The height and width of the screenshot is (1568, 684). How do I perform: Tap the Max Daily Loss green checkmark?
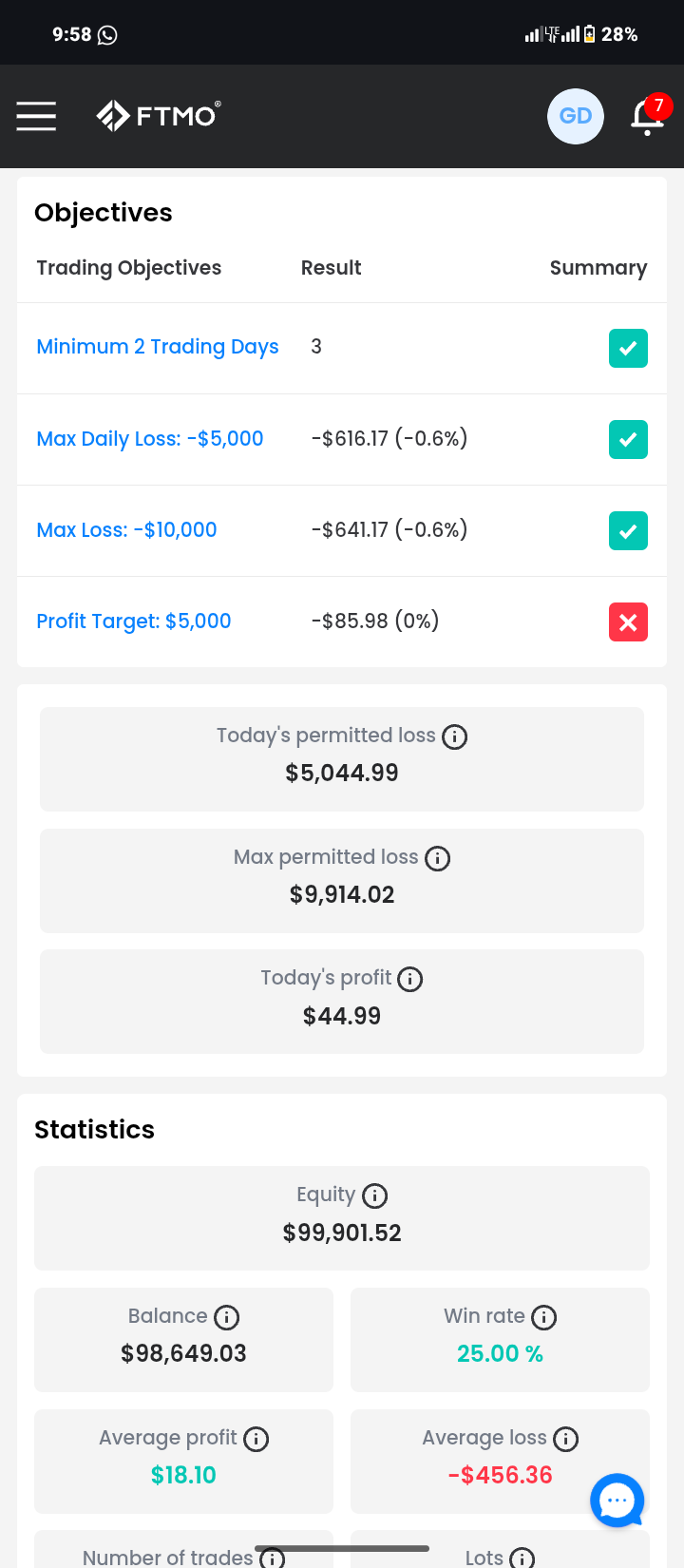coord(628,439)
